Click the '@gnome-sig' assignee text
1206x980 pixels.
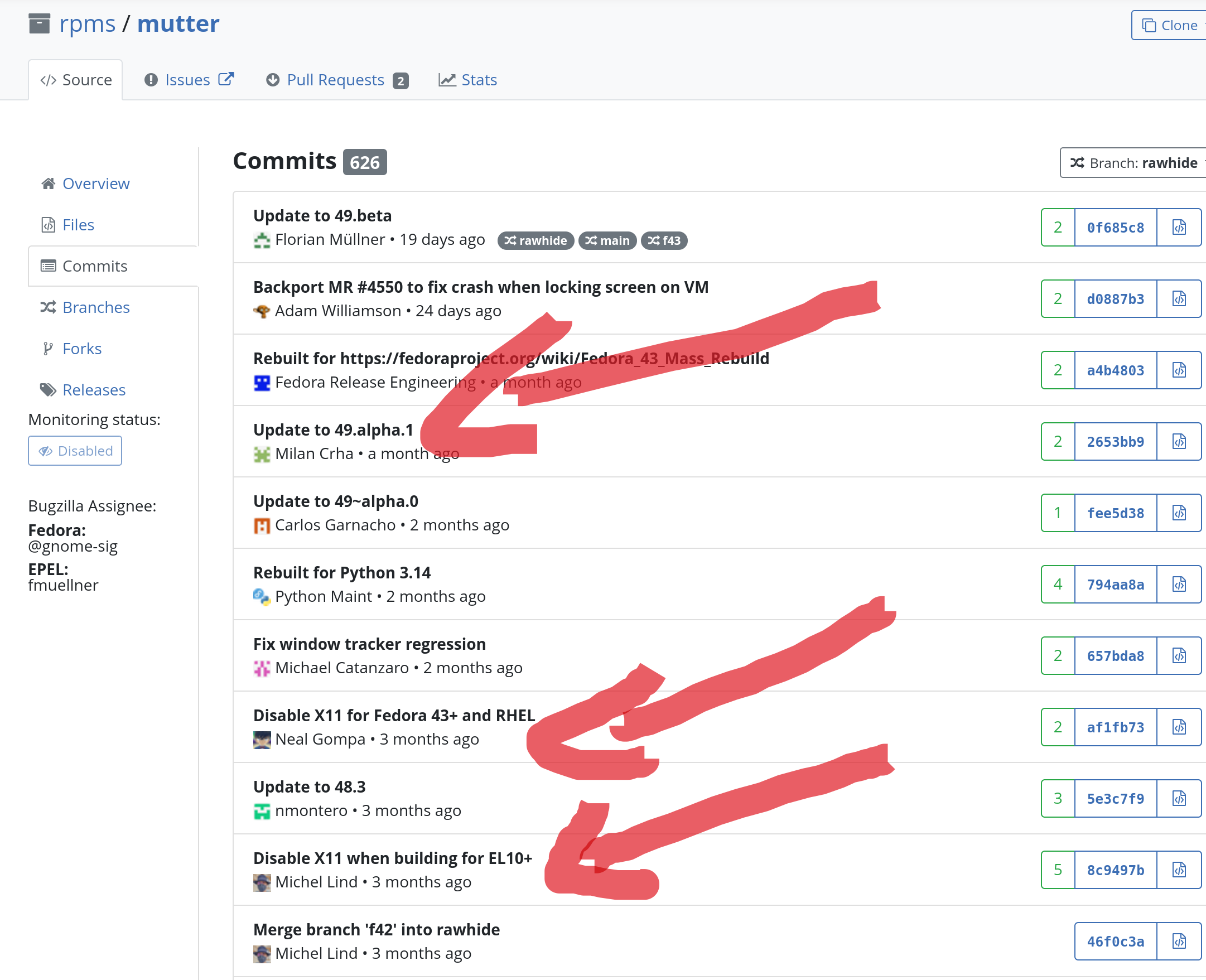pos(73,547)
